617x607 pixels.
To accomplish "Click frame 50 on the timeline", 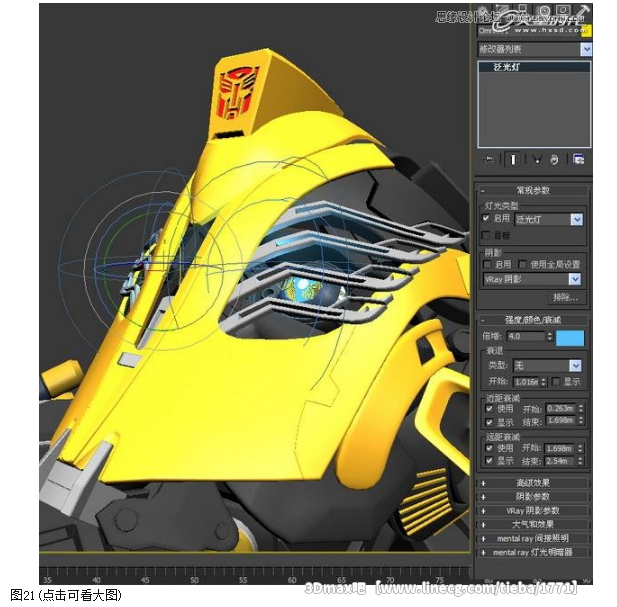I will (194, 579).
